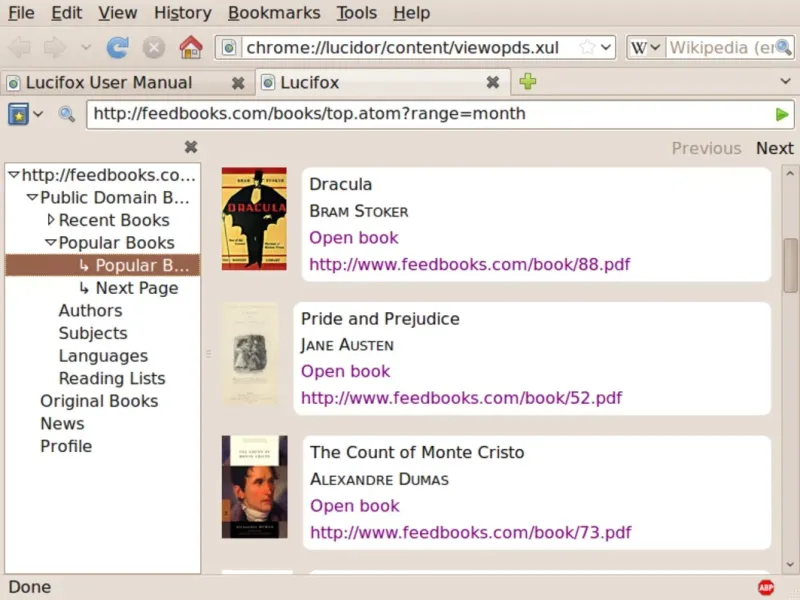The width and height of the screenshot is (800, 600).
Task: Close the Lucifox User Manual tab
Action: [x=238, y=83]
